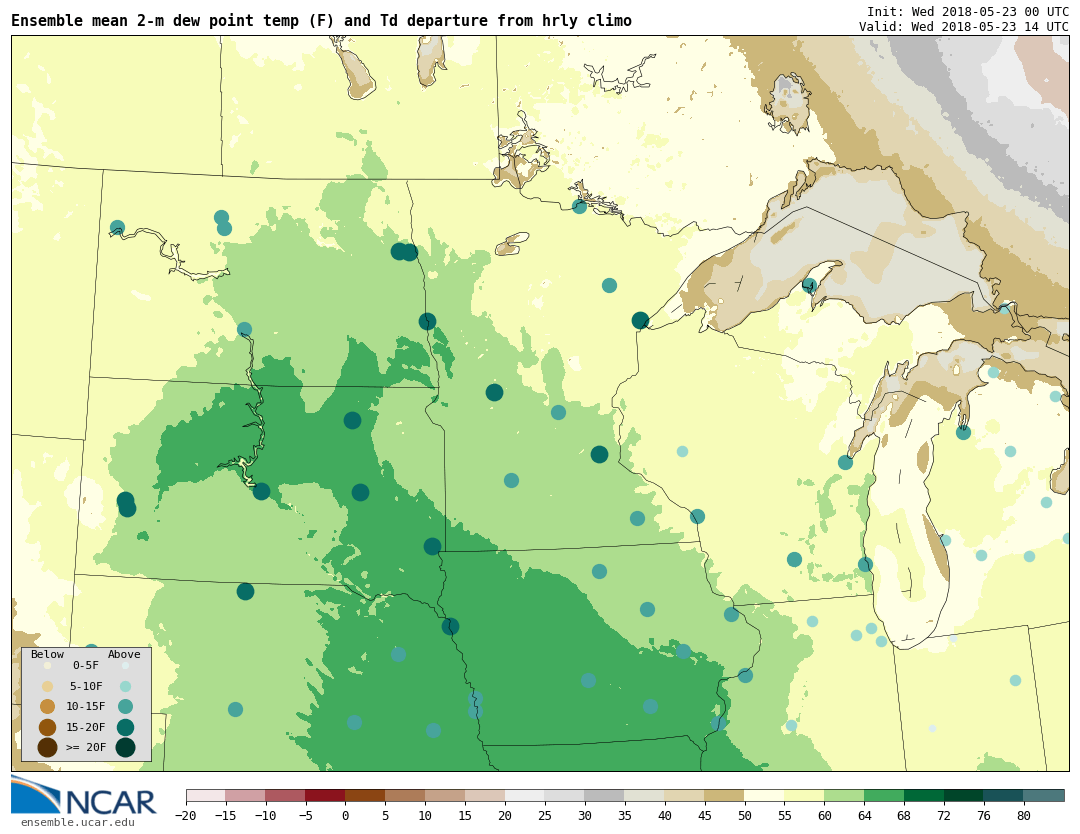Click the colorbar tick label 0
The height and width of the screenshot is (834, 1080).
pos(345,816)
